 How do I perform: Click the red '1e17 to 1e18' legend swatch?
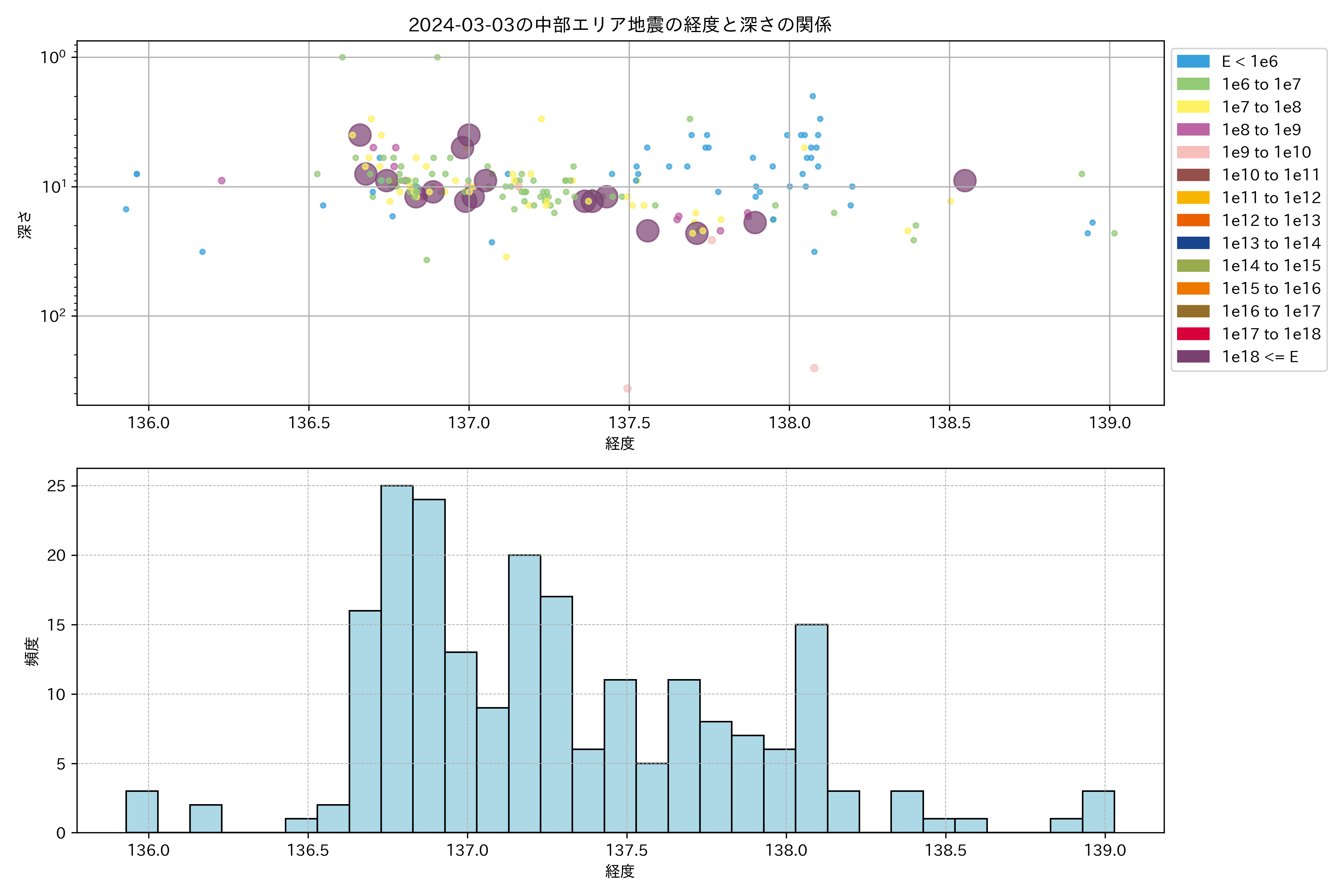click(1193, 334)
